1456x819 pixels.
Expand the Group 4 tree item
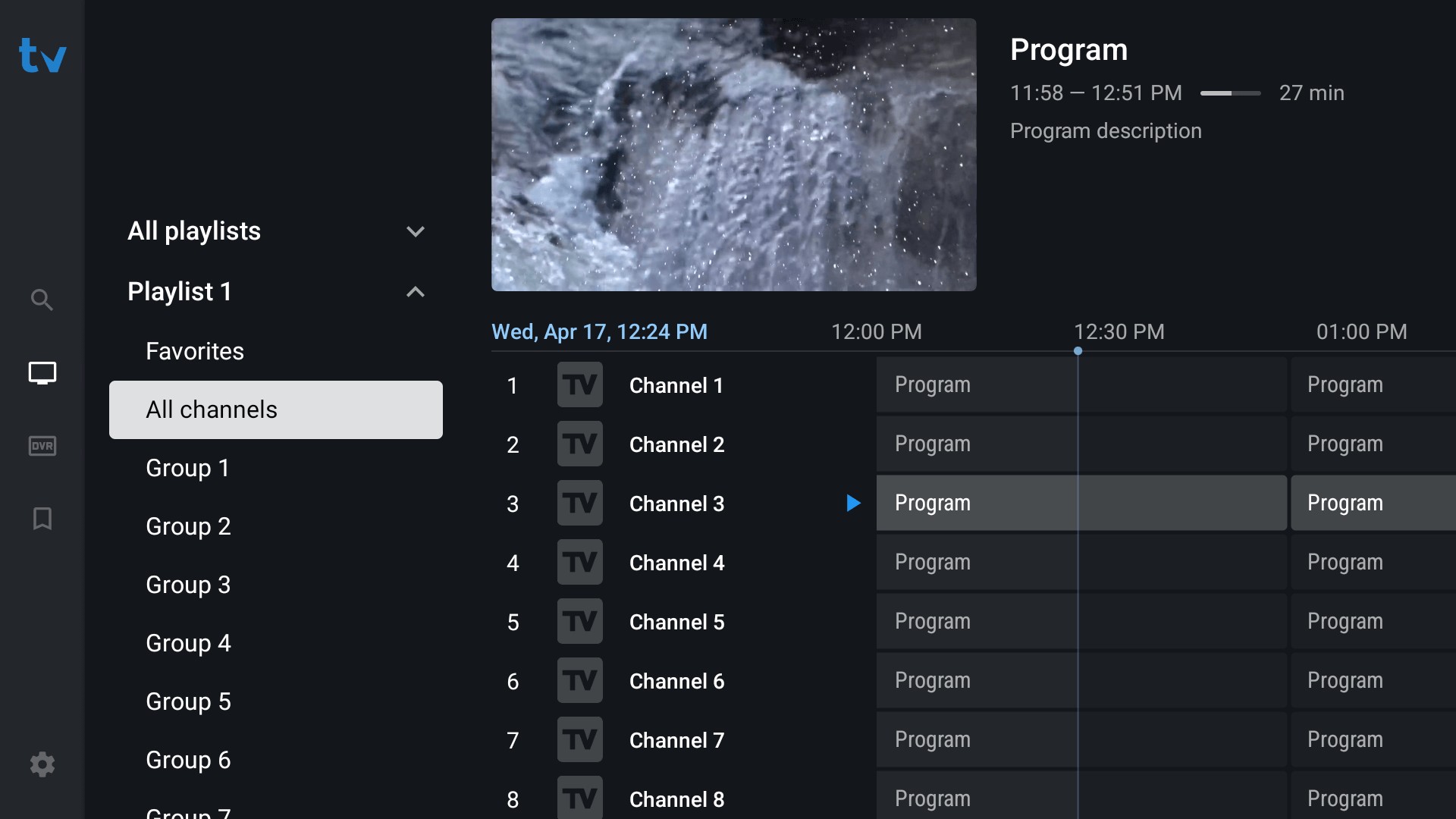pyautogui.click(x=188, y=643)
